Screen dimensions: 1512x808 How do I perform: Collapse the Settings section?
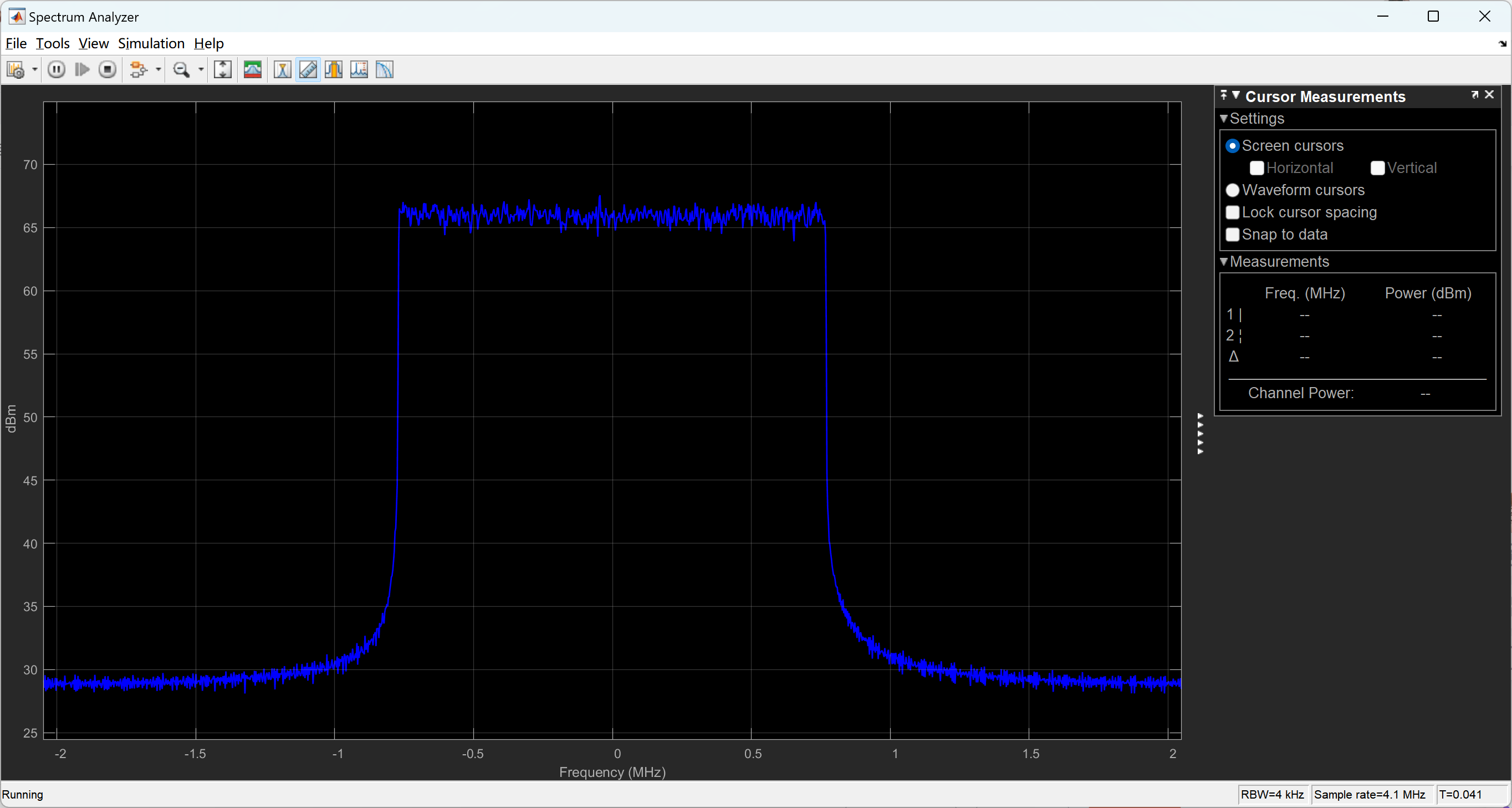click(x=1224, y=119)
